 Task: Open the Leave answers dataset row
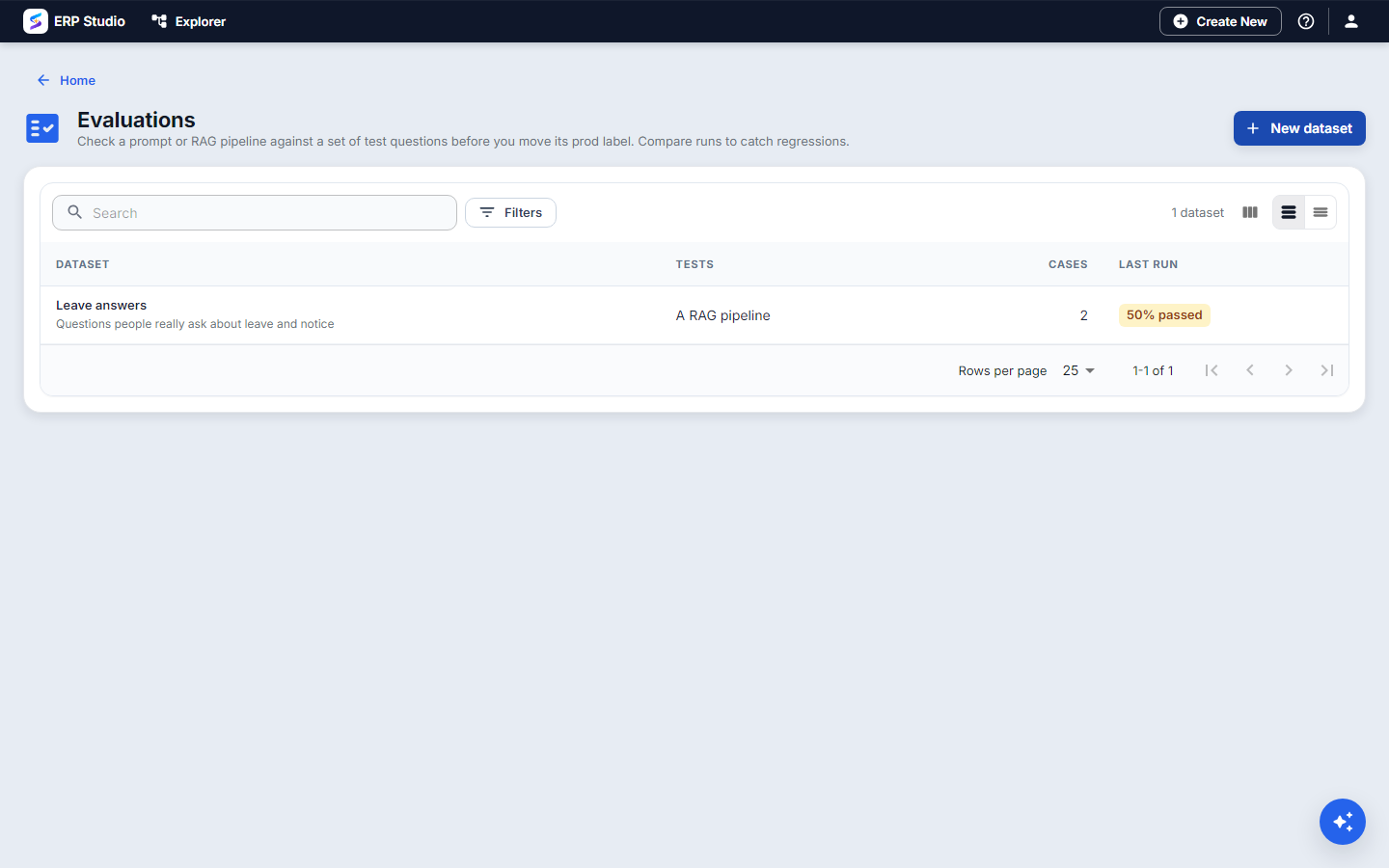click(x=694, y=315)
